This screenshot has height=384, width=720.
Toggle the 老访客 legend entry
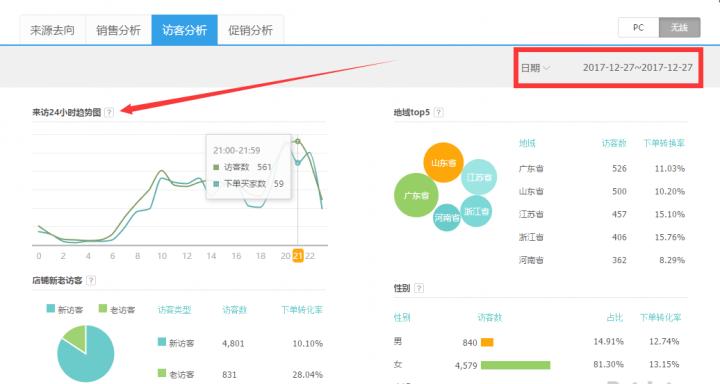click(117, 310)
